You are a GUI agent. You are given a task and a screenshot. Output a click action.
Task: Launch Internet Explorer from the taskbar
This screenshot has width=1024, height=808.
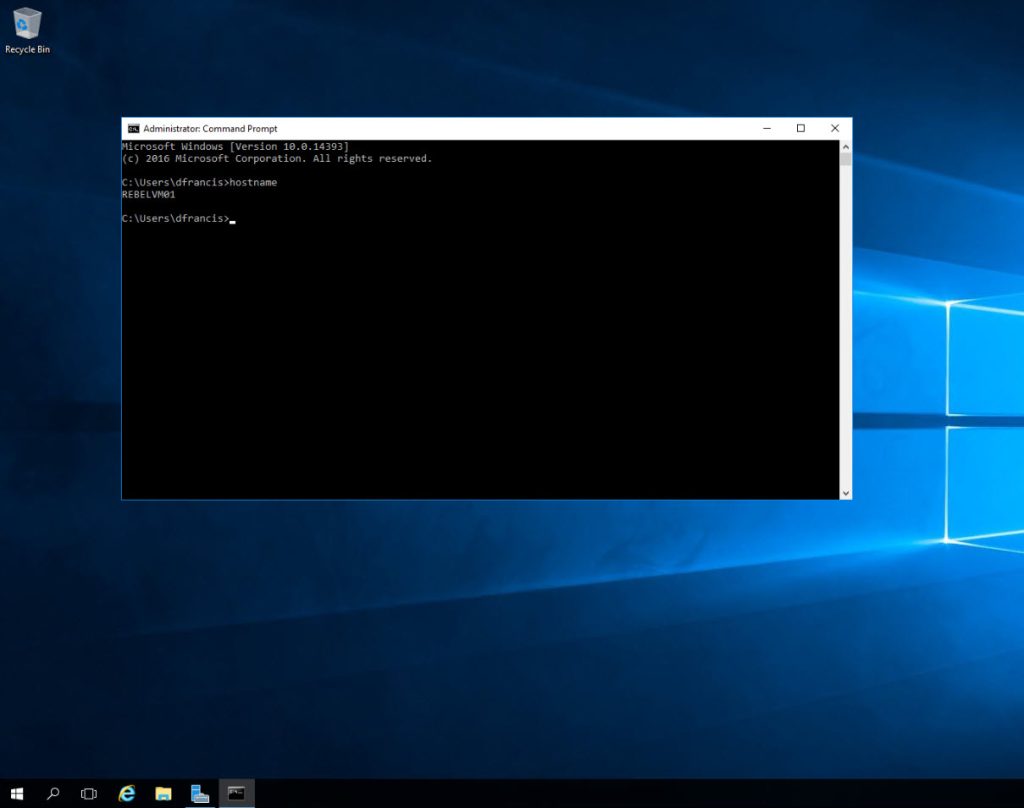[x=127, y=793]
